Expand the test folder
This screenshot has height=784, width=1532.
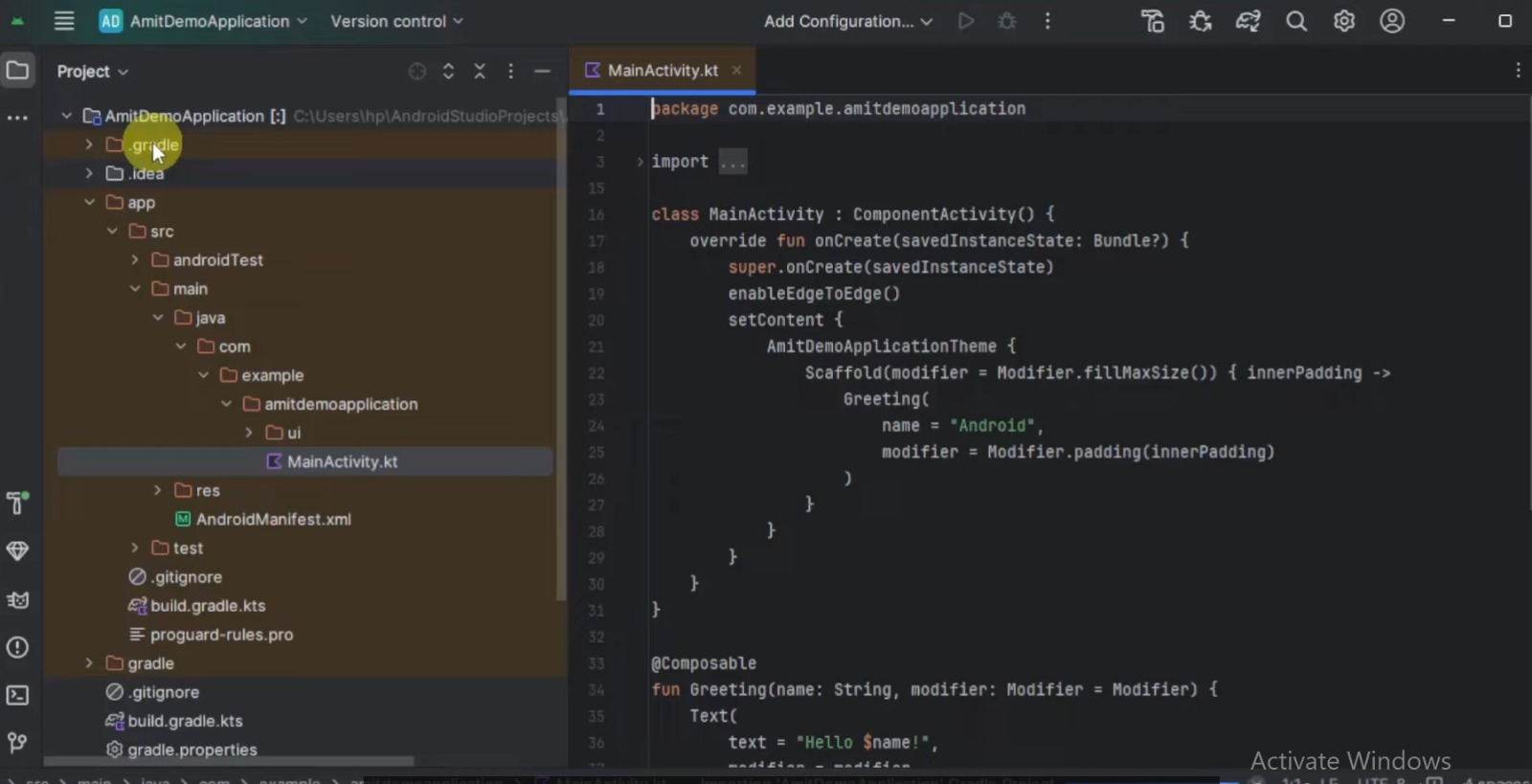(135, 548)
